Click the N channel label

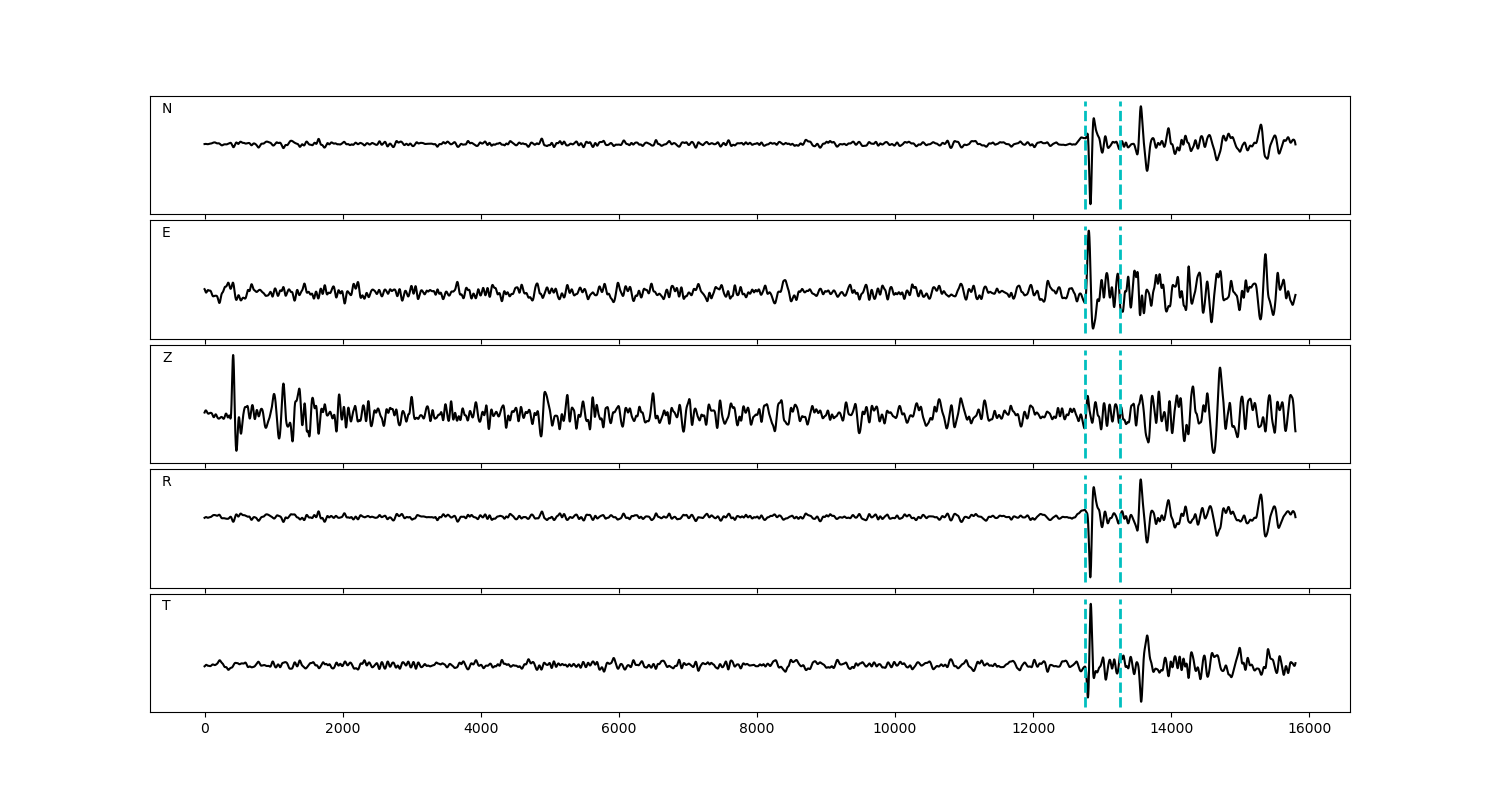(167, 109)
